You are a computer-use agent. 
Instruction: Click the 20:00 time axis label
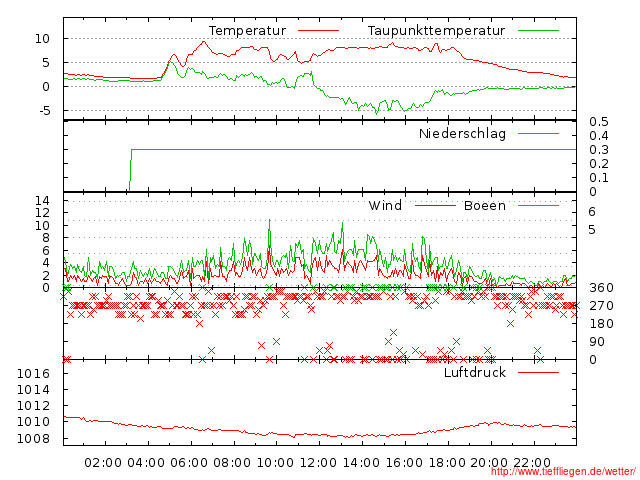(x=489, y=463)
